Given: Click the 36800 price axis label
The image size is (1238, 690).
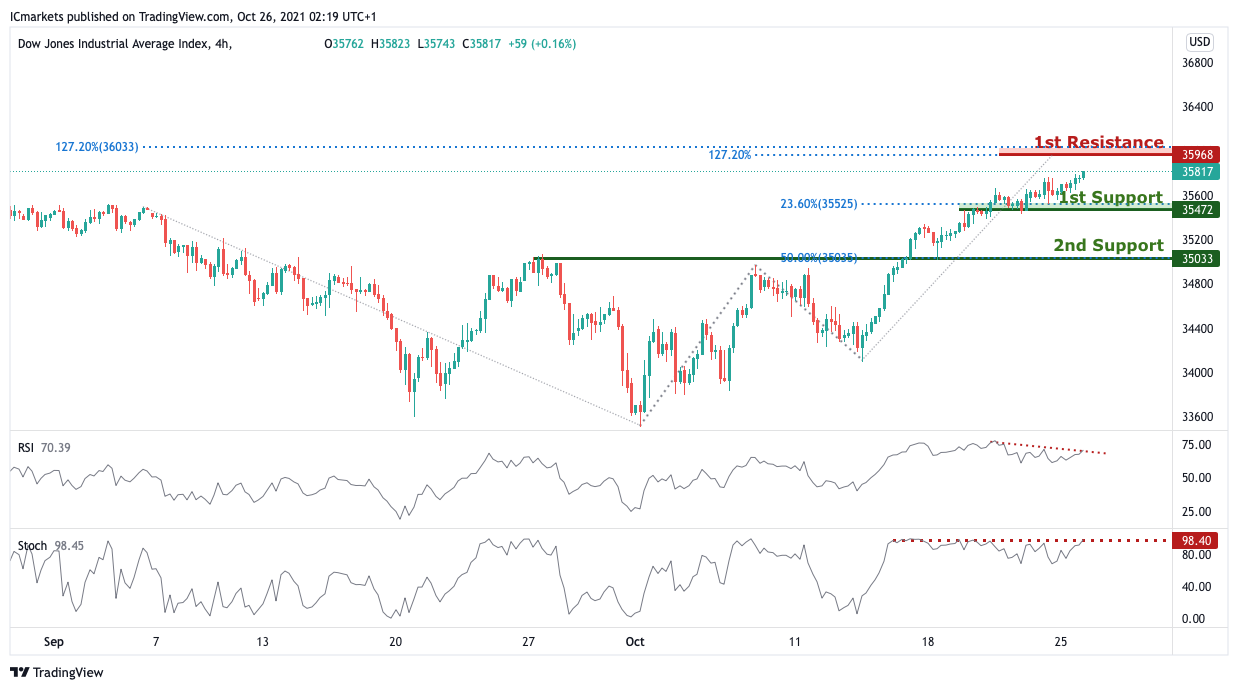Looking at the screenshot, I should (1198, 62).
